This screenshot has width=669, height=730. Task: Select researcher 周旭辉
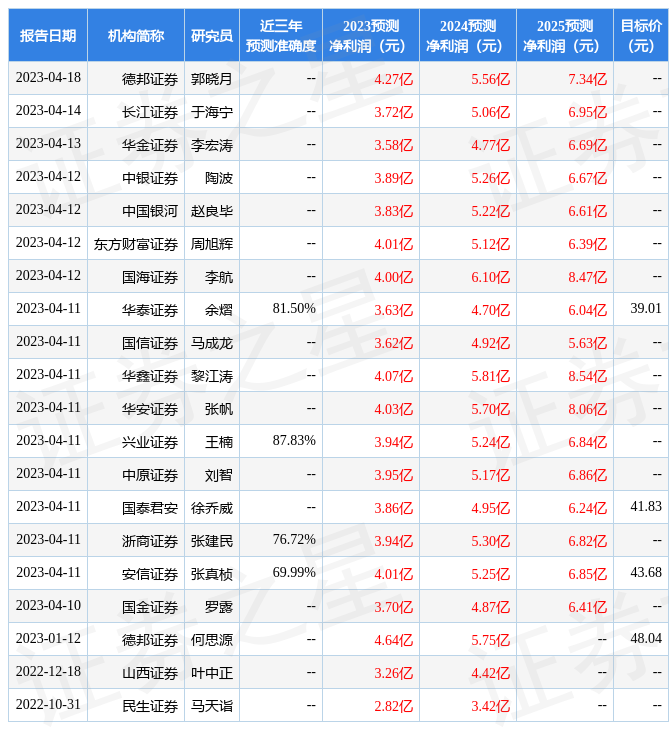click(x=212, y=244)
